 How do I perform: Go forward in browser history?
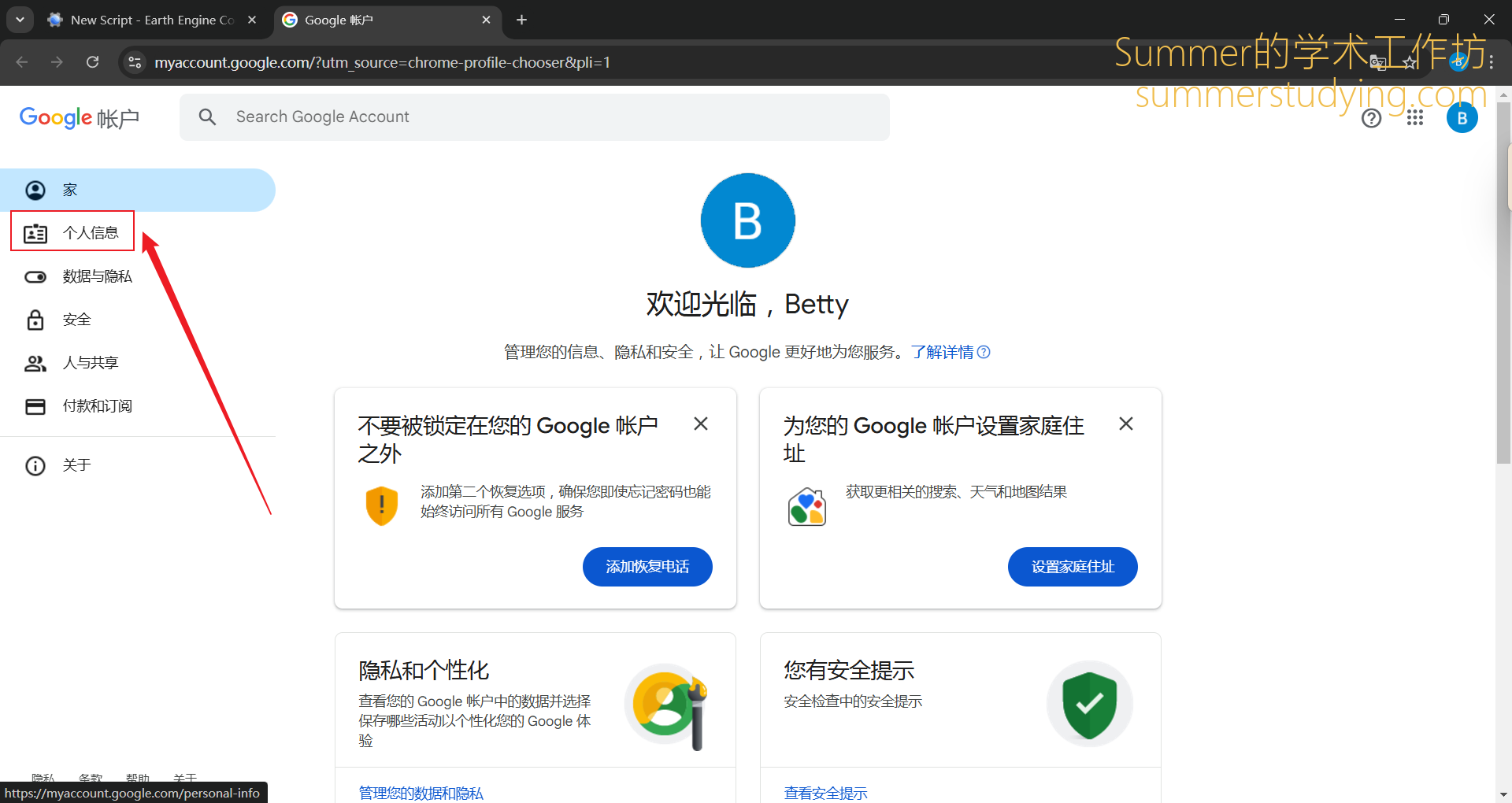pos(57,62)
